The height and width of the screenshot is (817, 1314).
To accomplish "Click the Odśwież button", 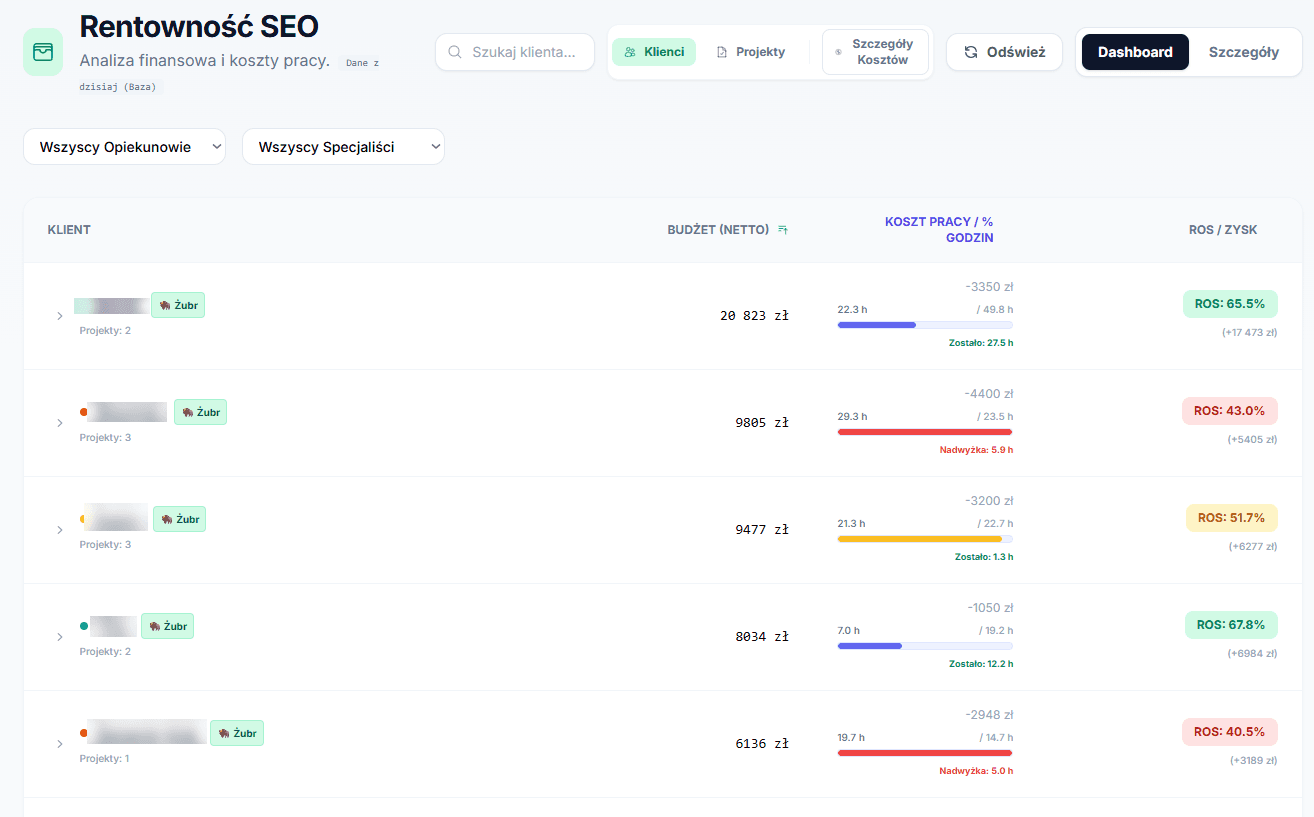I will (x=1004, y=52).
